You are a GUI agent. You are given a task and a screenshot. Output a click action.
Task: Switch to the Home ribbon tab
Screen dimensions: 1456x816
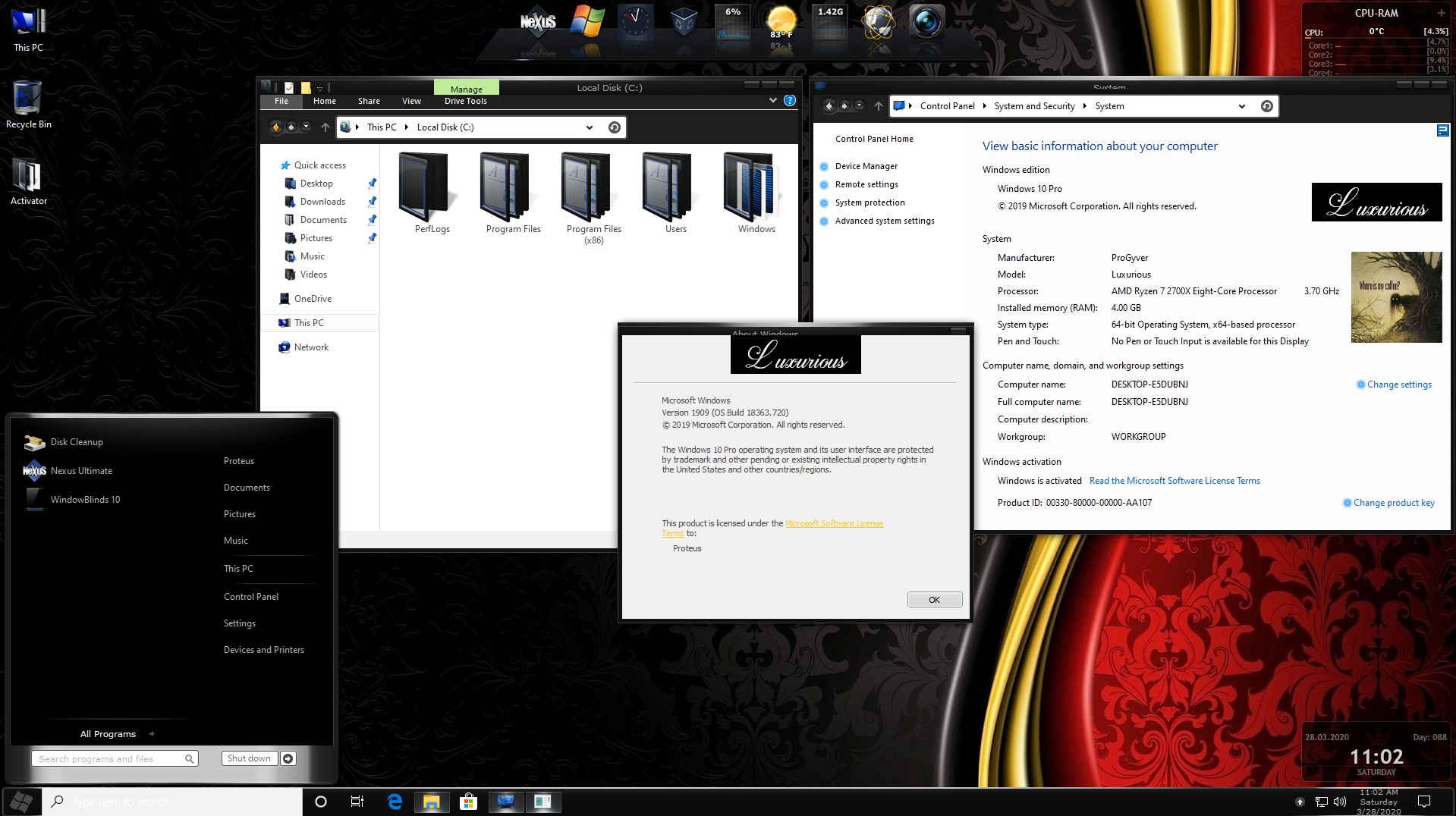[x=325, y=101]
